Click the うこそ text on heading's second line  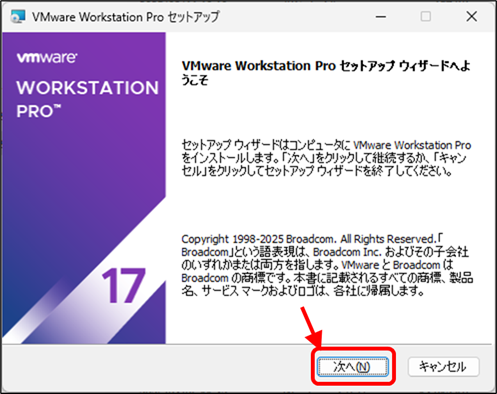pyautogui.click(x=195, y=80)
